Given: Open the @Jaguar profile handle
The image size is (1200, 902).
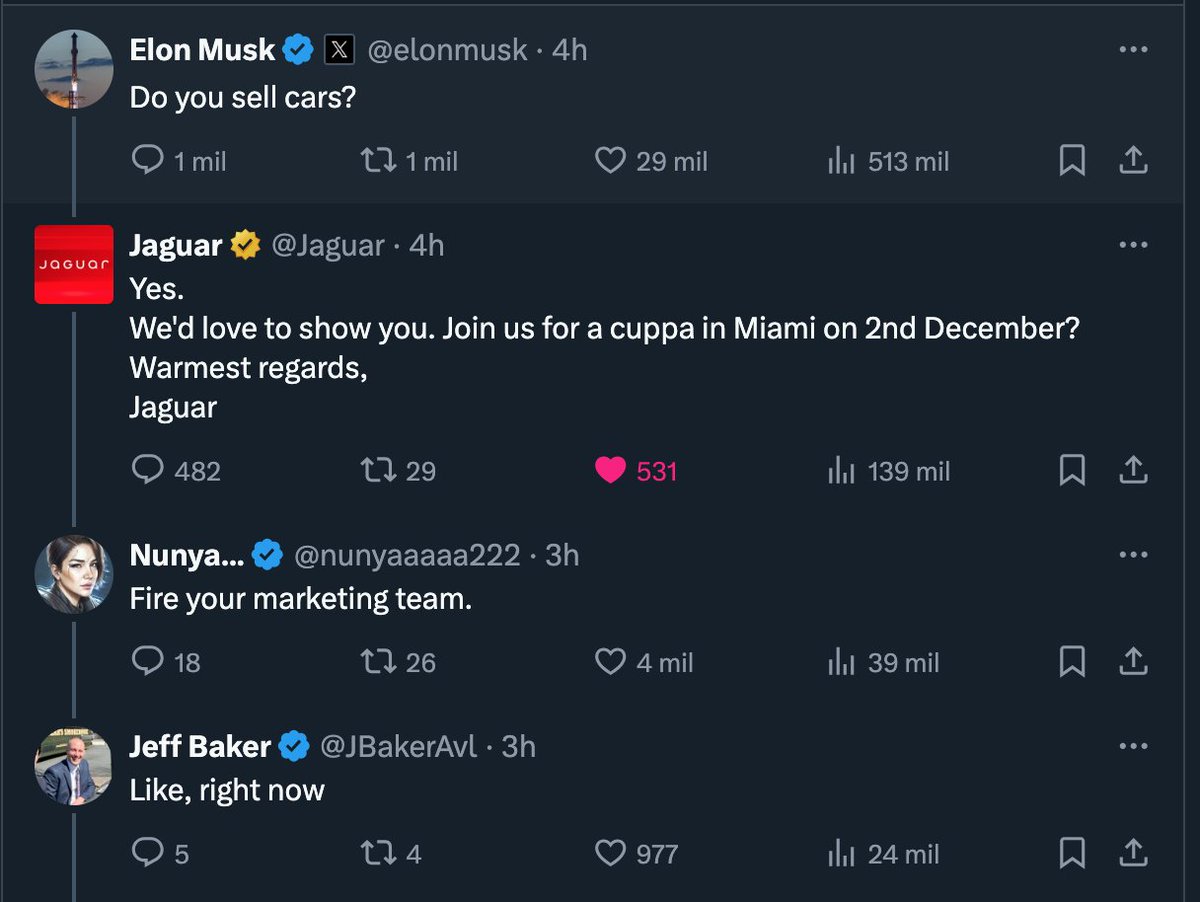Looking at the screenshot, I should click(x=327, y=246).
